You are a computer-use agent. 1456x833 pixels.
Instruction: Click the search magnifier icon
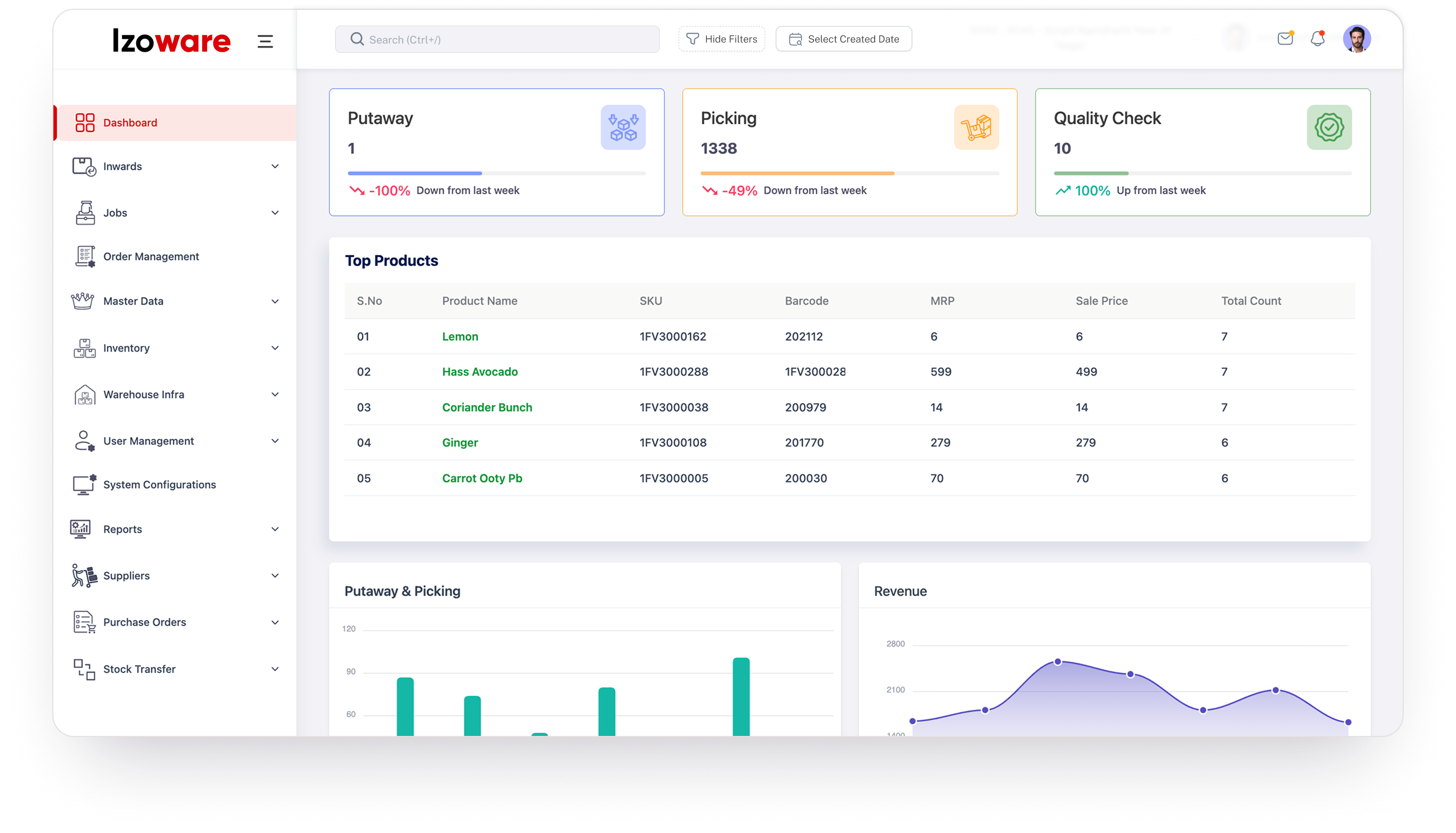(357, 39)
